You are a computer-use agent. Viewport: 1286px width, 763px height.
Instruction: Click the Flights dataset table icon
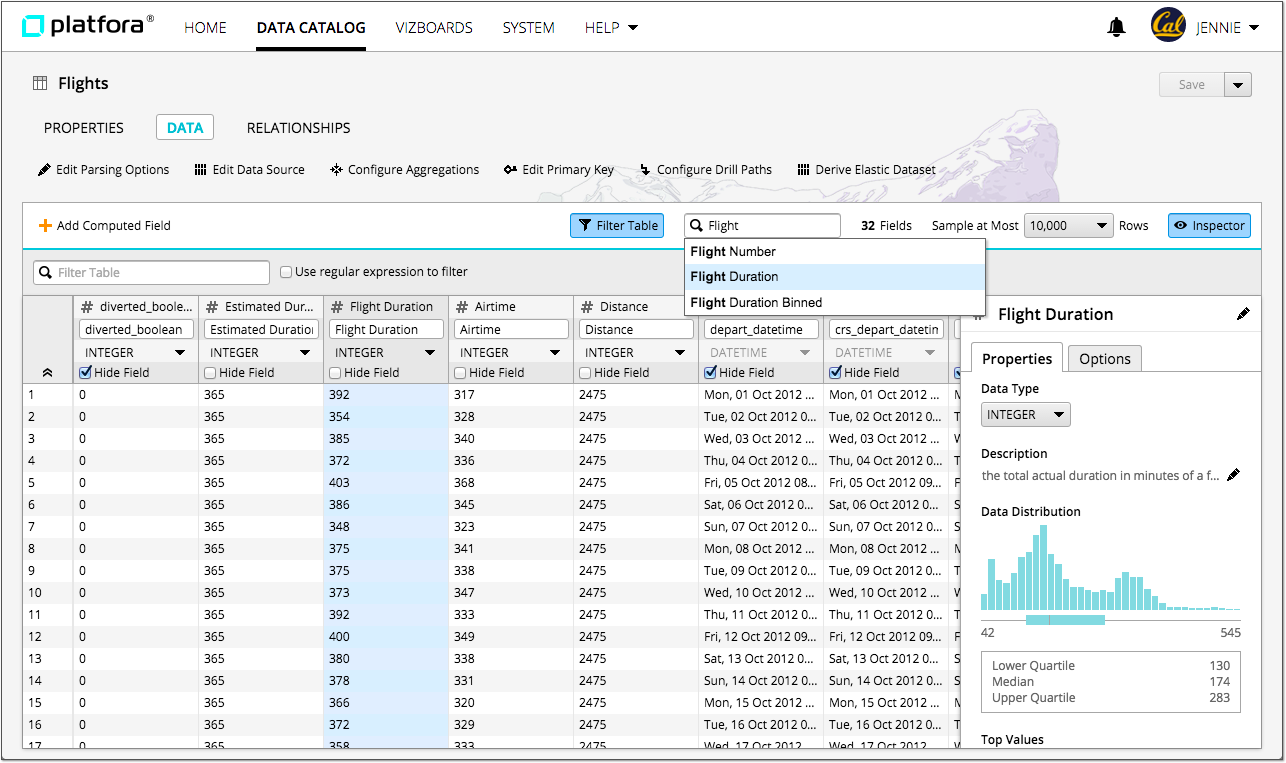pos(40,83)
